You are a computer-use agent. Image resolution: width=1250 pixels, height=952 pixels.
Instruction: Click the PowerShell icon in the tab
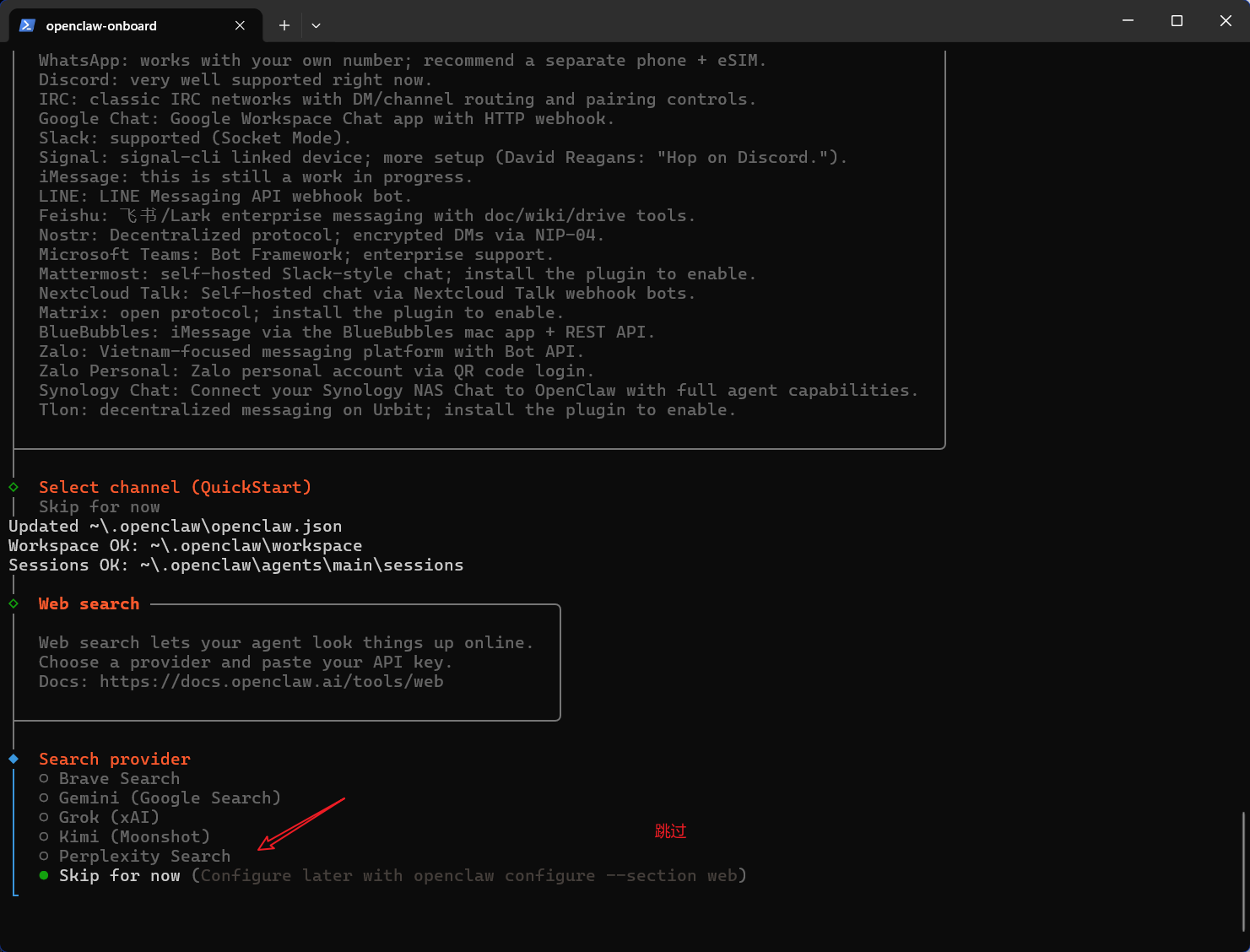click(x=27, y=25)
